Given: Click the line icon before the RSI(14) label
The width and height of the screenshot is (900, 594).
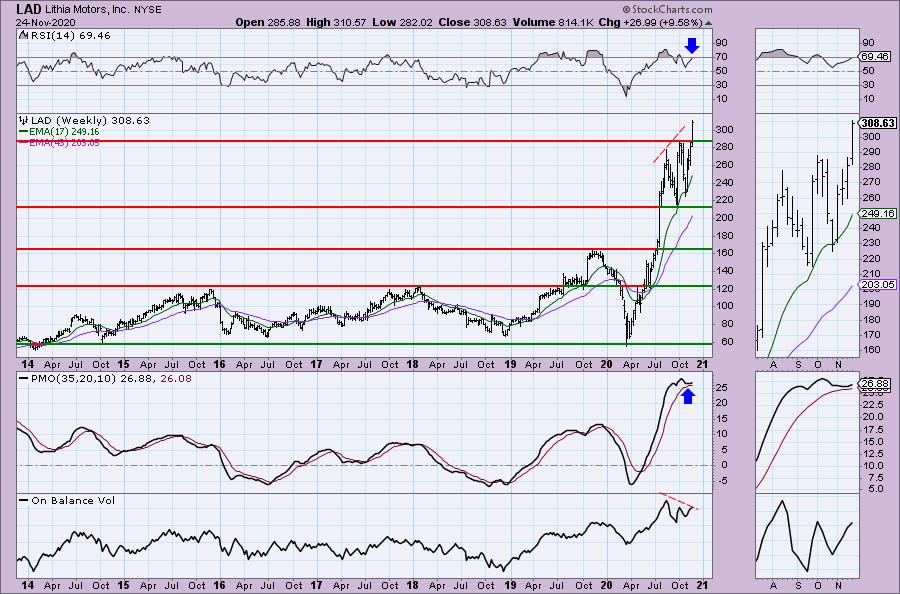Looking at the screenshot, I should (x=23, y=35).
